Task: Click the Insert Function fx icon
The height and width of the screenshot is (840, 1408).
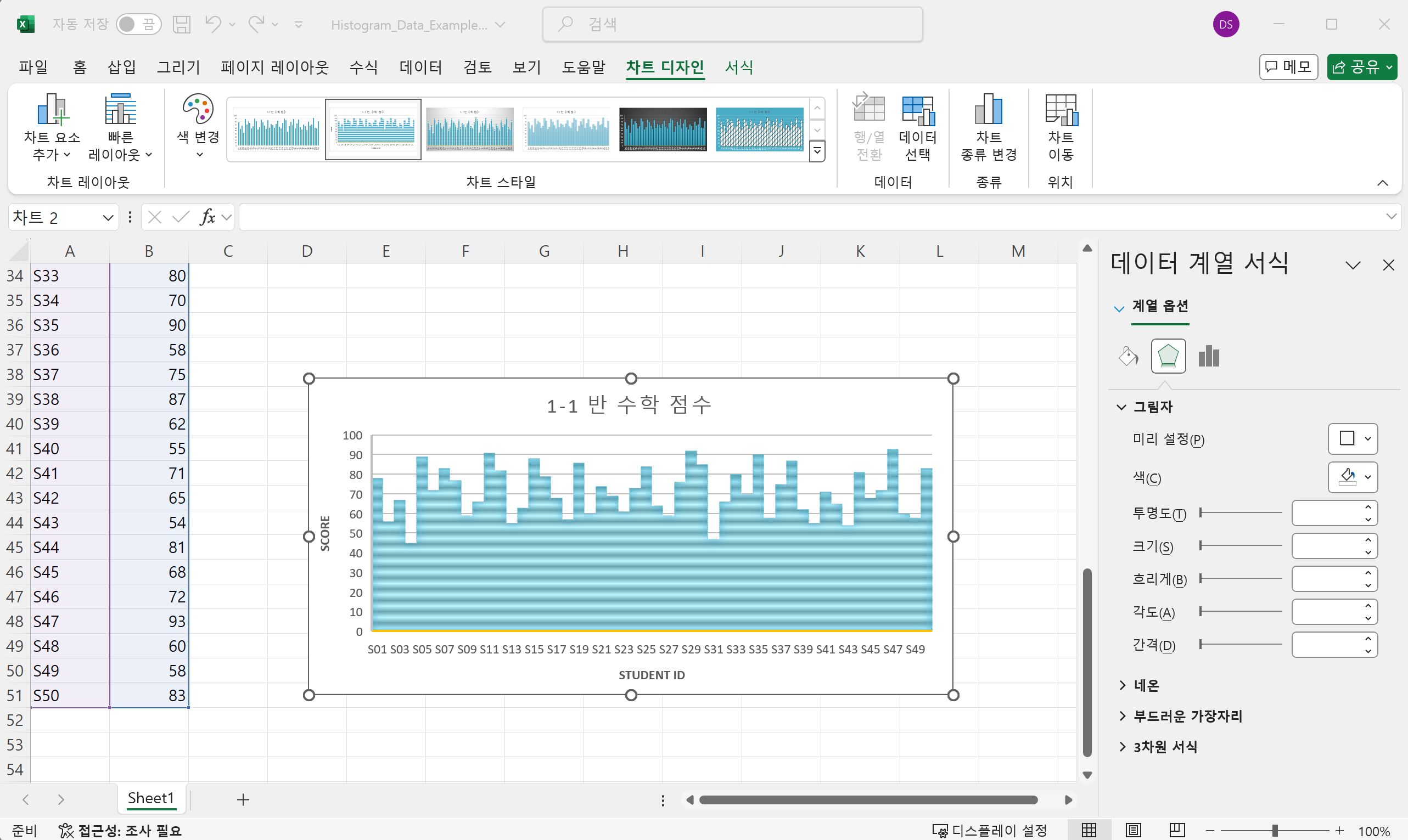Action: click(x=208, y=217)
